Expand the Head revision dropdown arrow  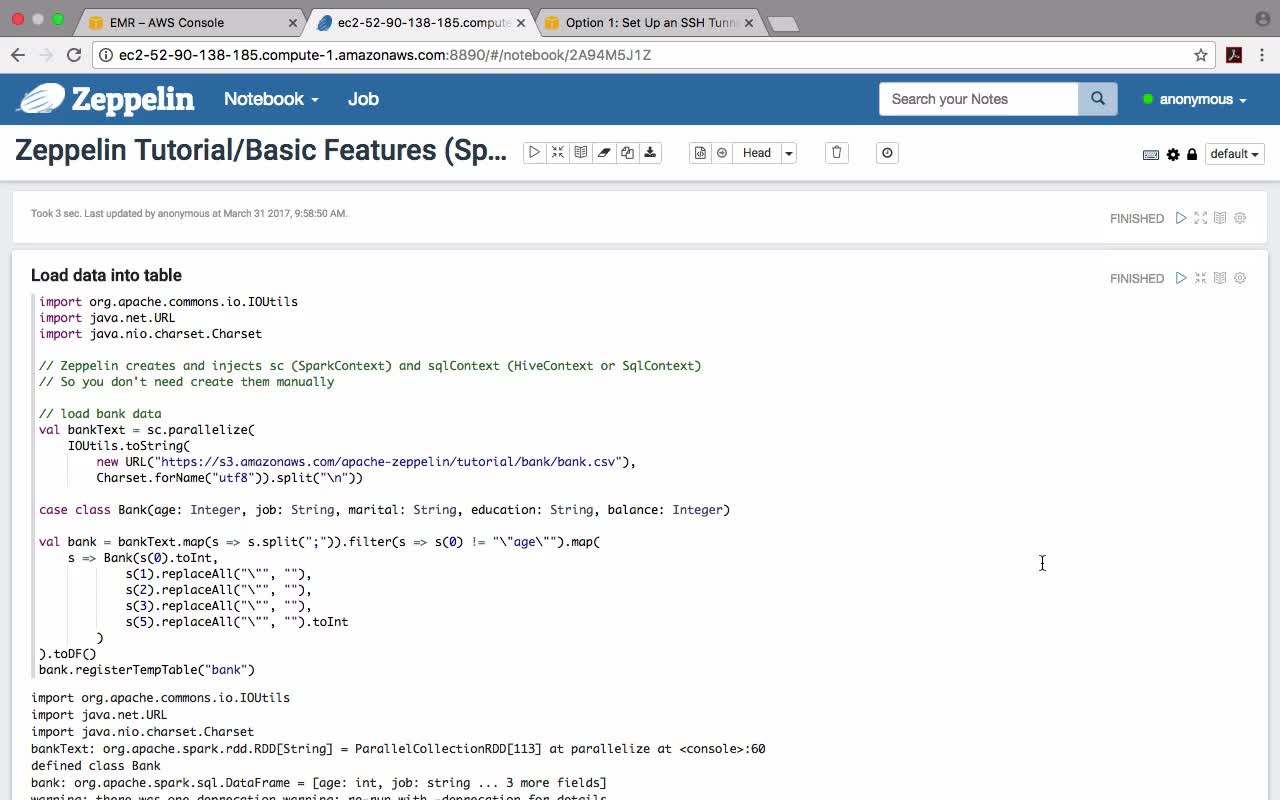789,153
